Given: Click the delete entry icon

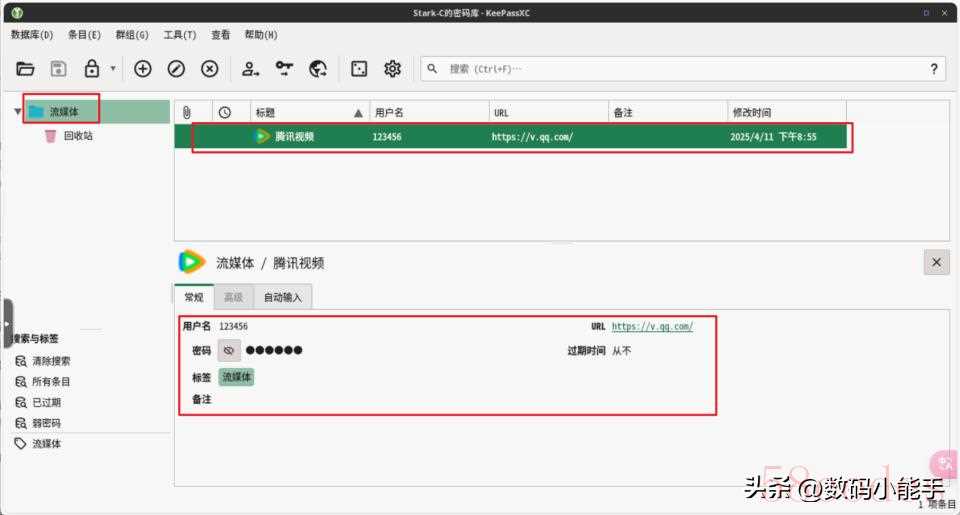Looking at the screenshot, I should [x=209, y=69].
